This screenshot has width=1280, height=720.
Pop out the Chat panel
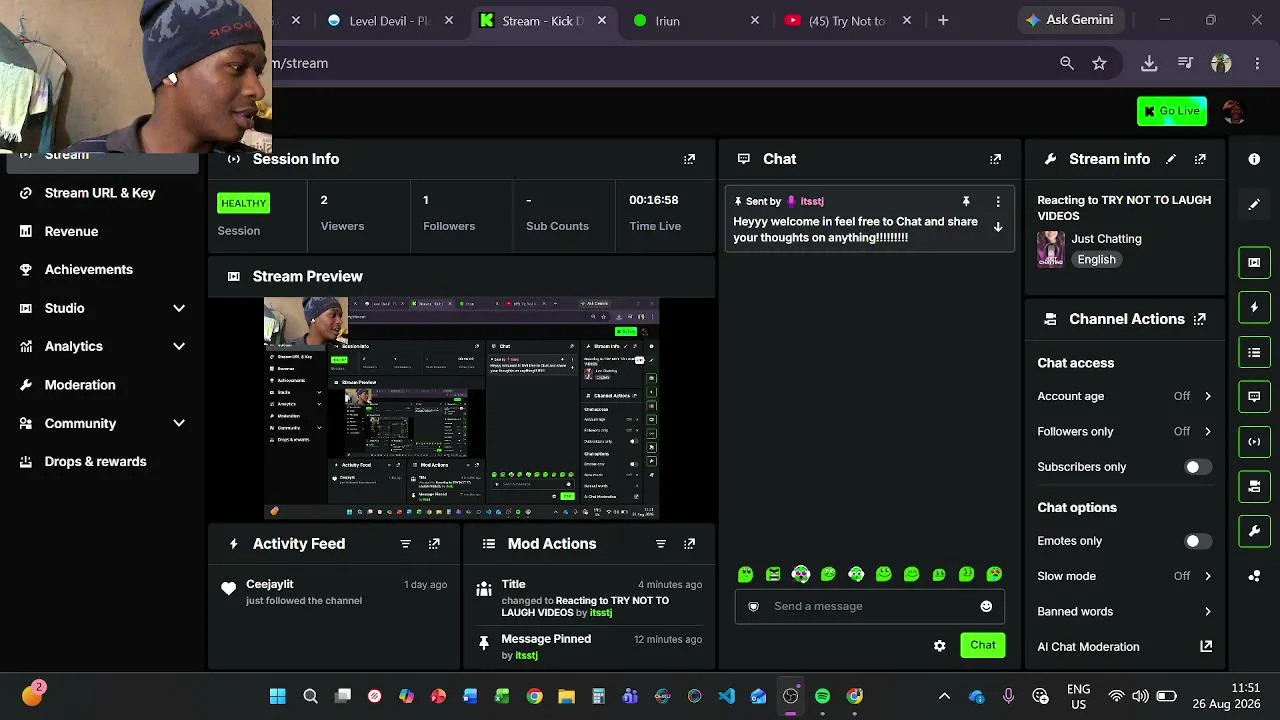coord(995,159)
